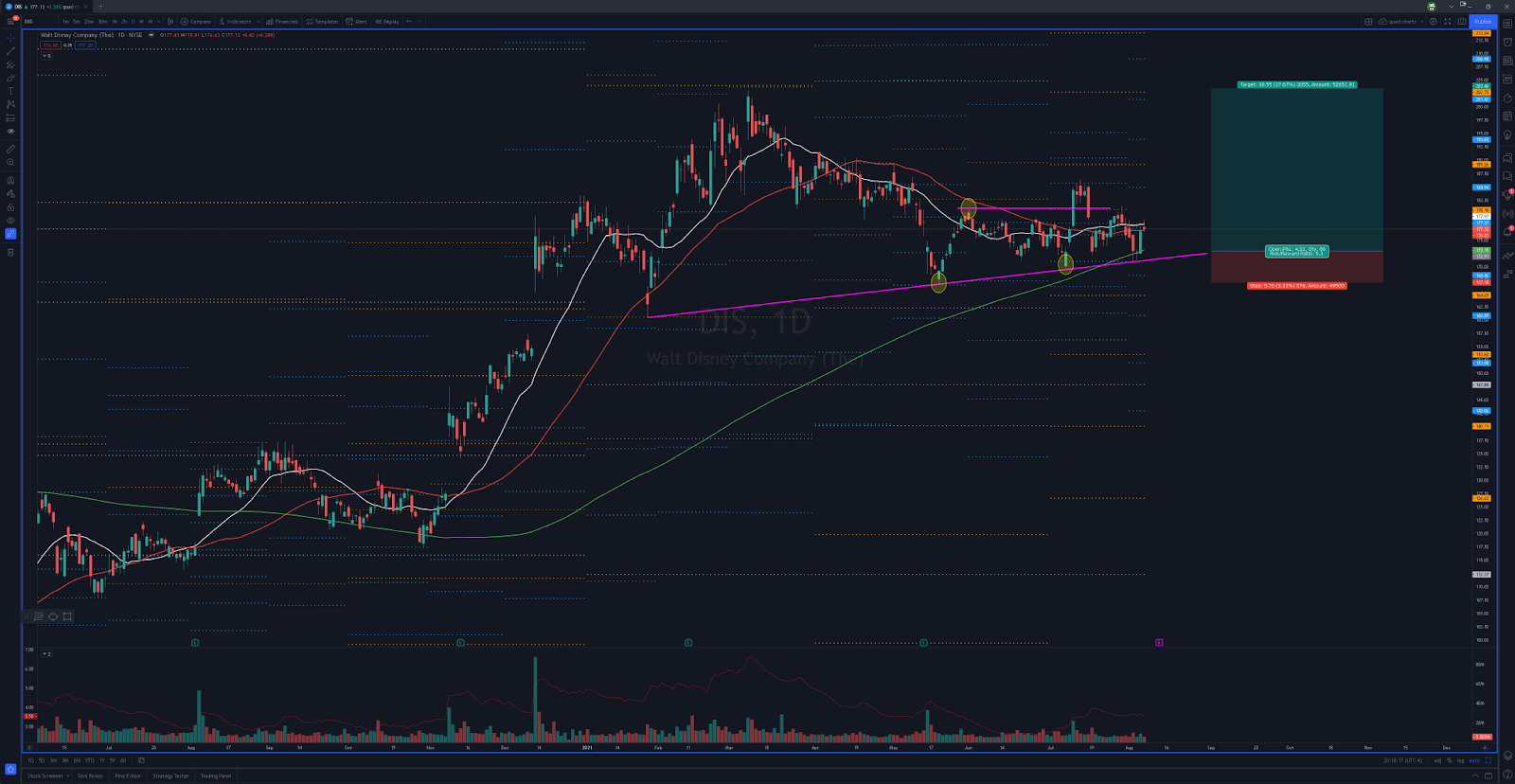Click the blue favorites star toolbar icon
Viewport: 1515px width, 784px height.
tap(10, 770)
